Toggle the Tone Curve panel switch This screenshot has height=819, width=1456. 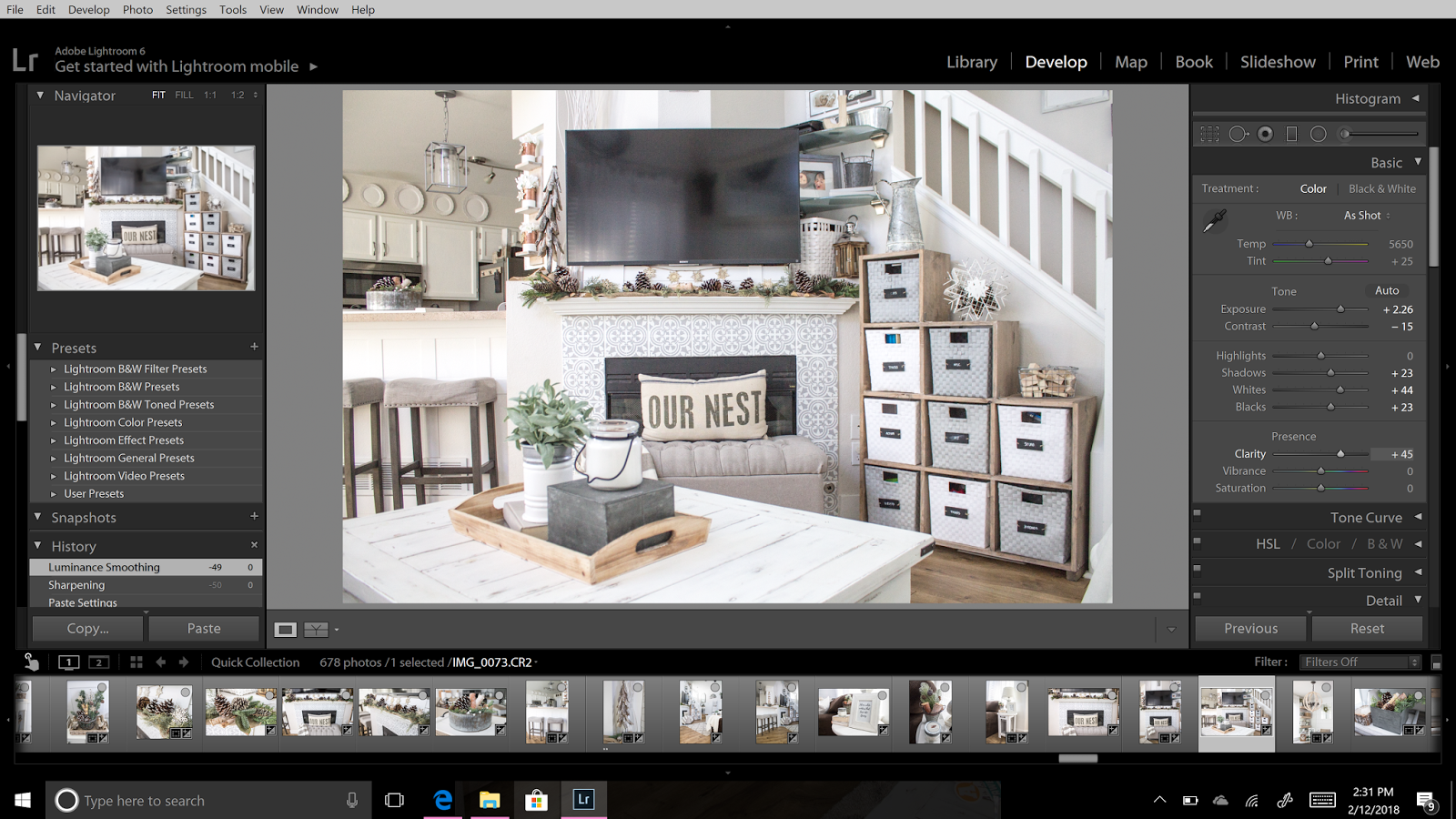pos(1198,513)
